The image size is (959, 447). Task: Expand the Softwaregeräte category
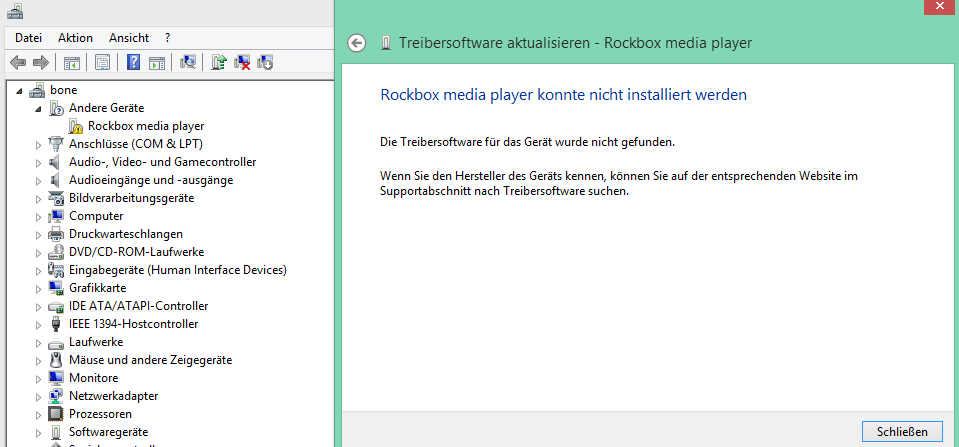pyautogui.click(x=38, y=432)
